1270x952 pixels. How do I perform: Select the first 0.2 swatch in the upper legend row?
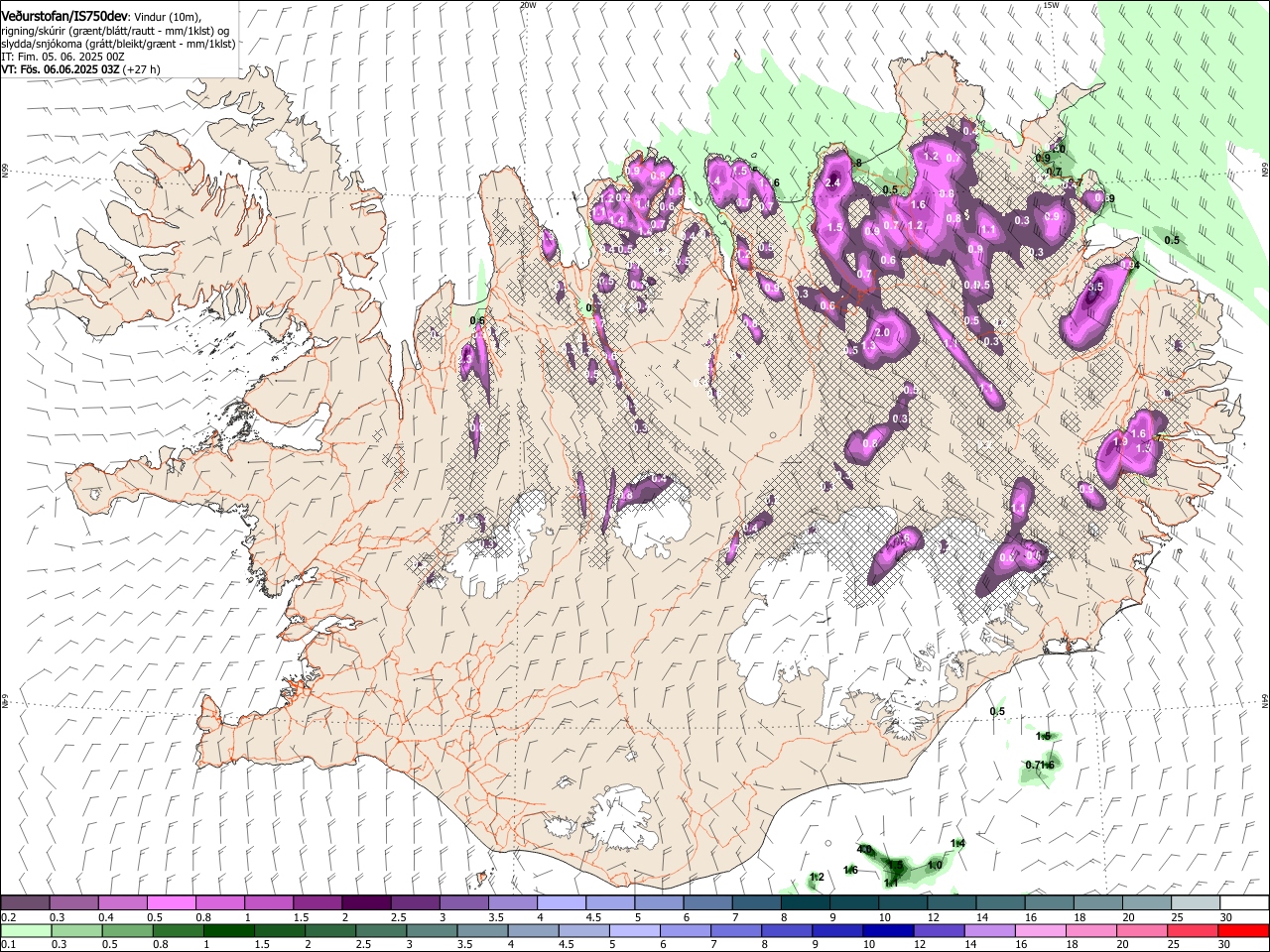(25, 902)
